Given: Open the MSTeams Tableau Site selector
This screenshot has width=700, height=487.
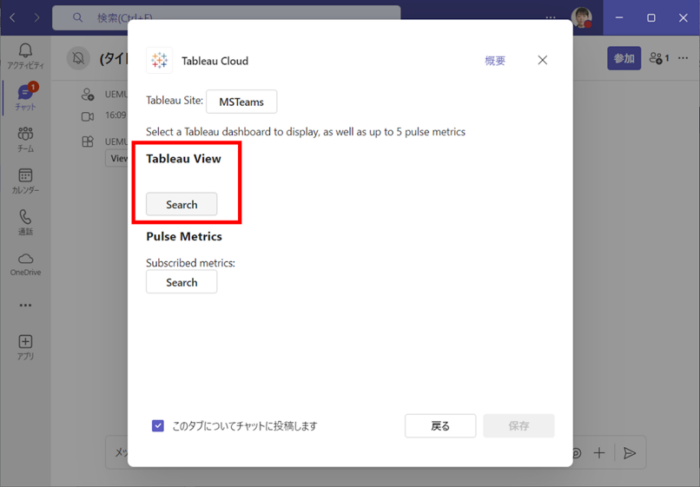Looking at the screenshot, I should [242, 102].
